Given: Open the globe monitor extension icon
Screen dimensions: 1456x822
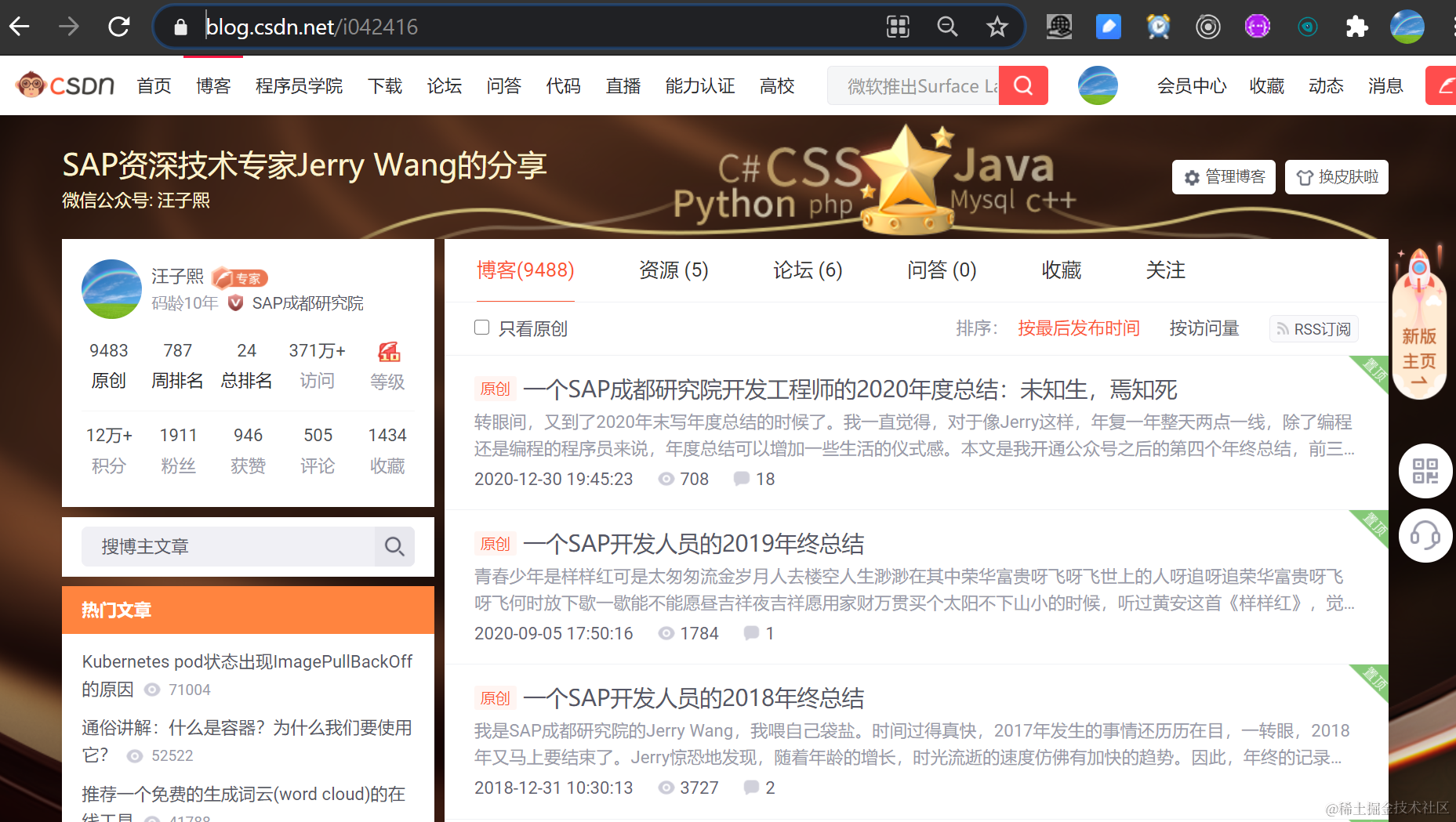Looking at the screenshot, I should click(1059, 27).
